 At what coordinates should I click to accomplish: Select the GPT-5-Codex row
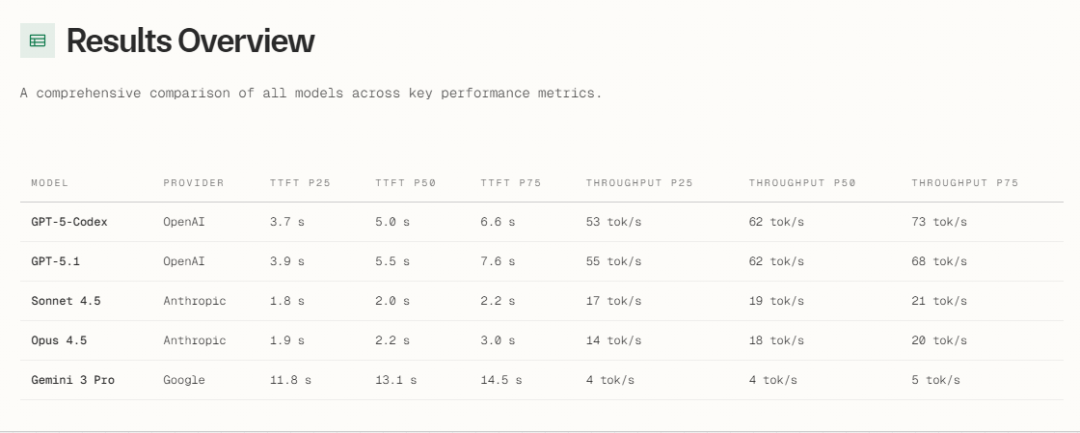click(x=69, y=222)
